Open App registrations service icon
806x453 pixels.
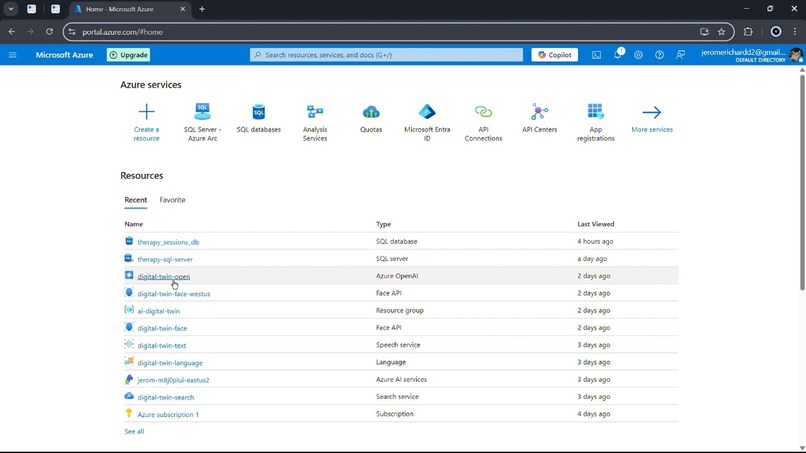(x=595, y=112)
